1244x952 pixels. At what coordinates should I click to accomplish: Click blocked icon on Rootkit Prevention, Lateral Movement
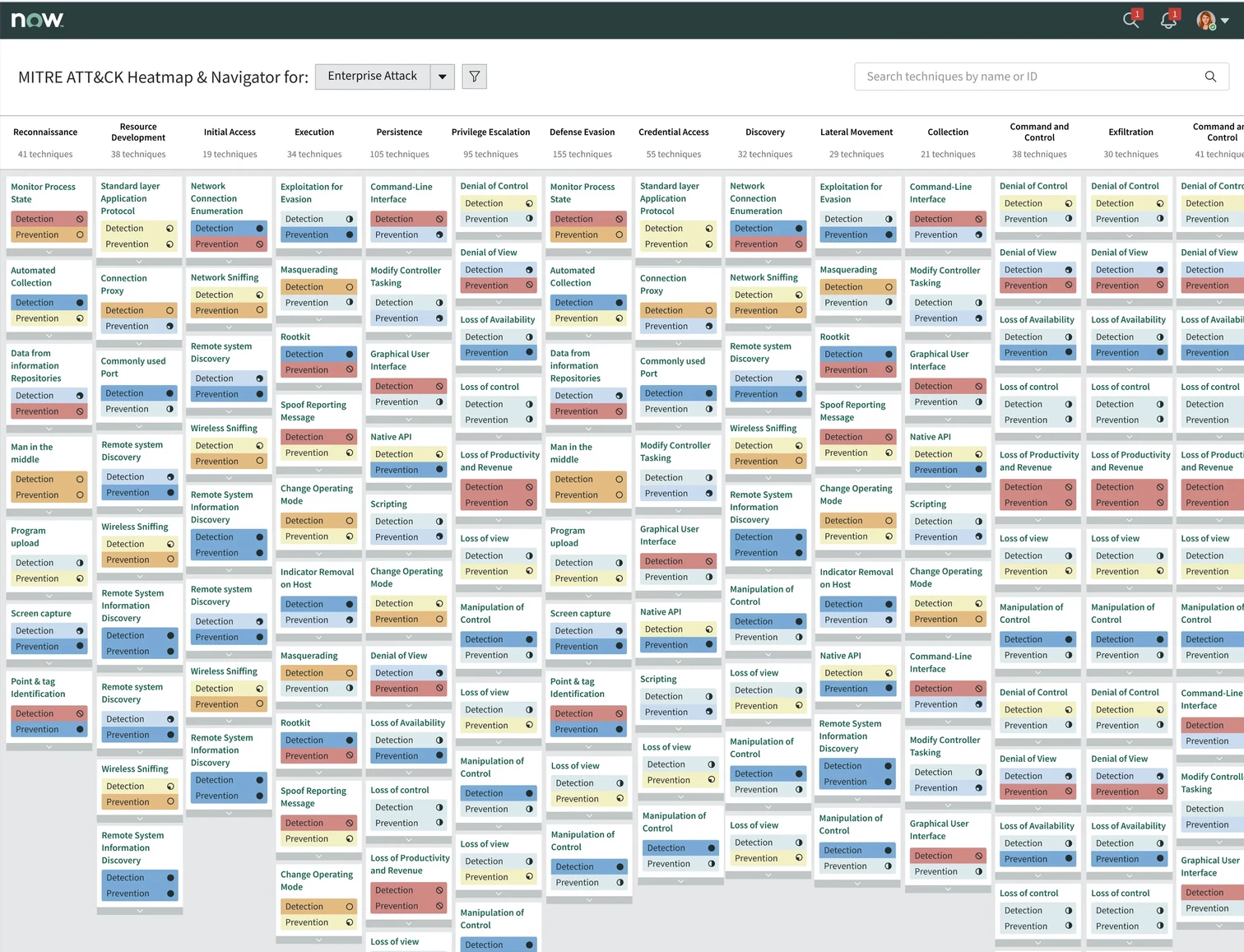(x=889, y=370)
